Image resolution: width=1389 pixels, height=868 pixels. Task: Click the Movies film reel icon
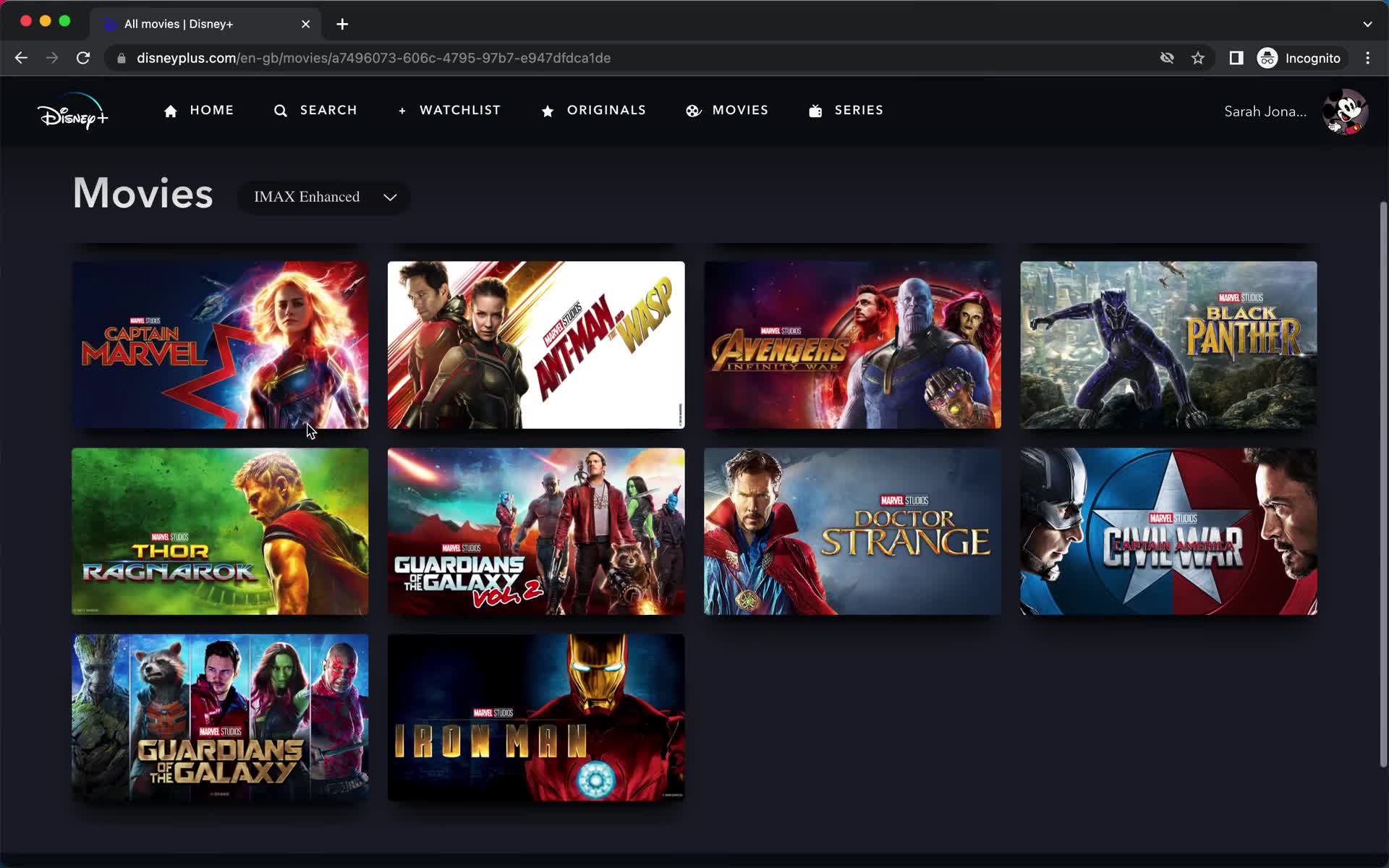[693, 111]
